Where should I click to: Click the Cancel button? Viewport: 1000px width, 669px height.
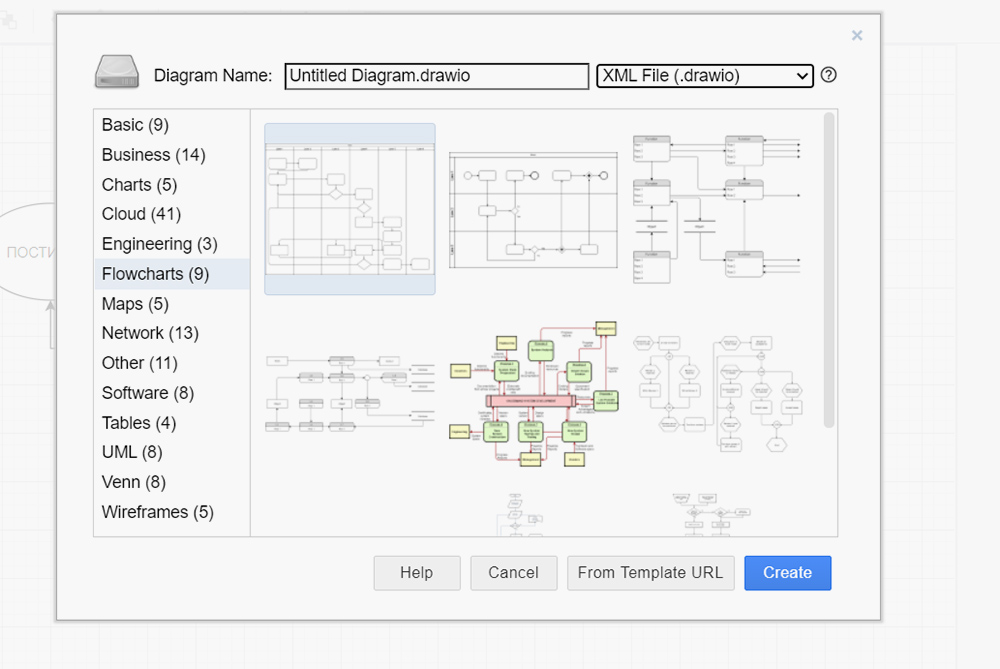(514, 573)
